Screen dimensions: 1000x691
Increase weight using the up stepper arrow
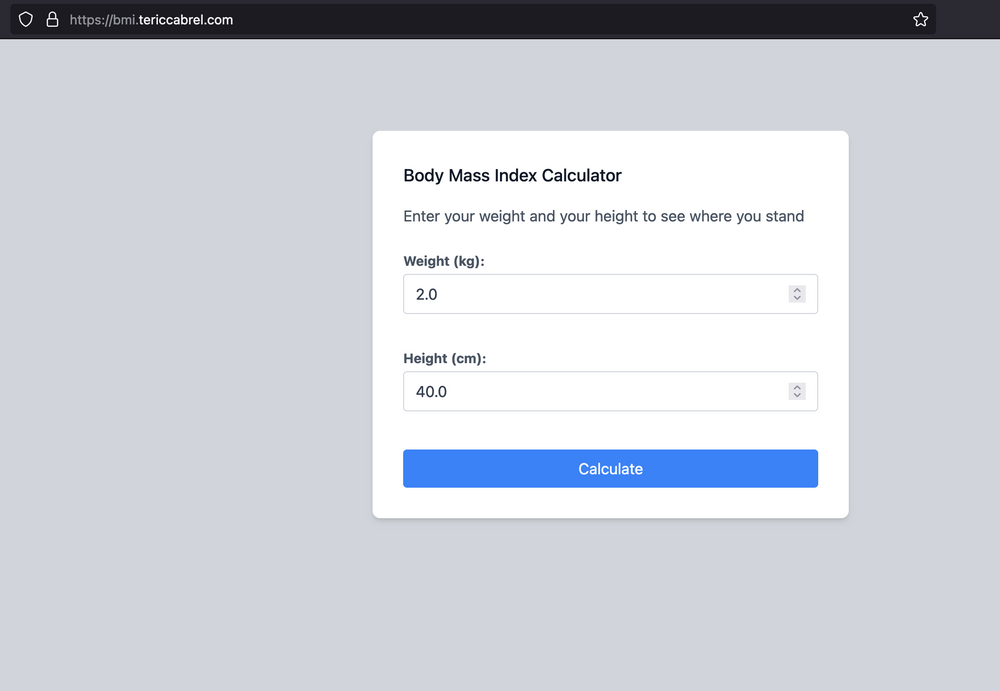pos(797,290)
